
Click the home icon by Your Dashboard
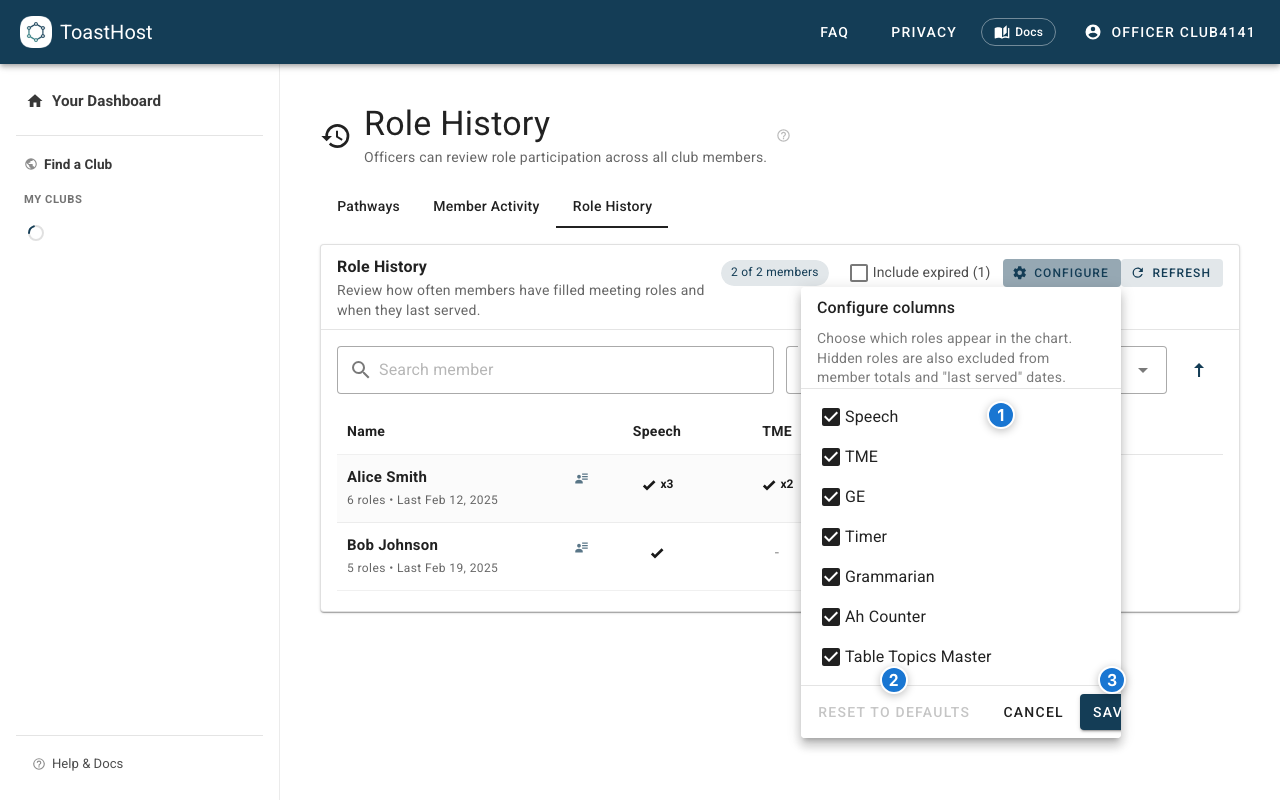pos(35,101)
